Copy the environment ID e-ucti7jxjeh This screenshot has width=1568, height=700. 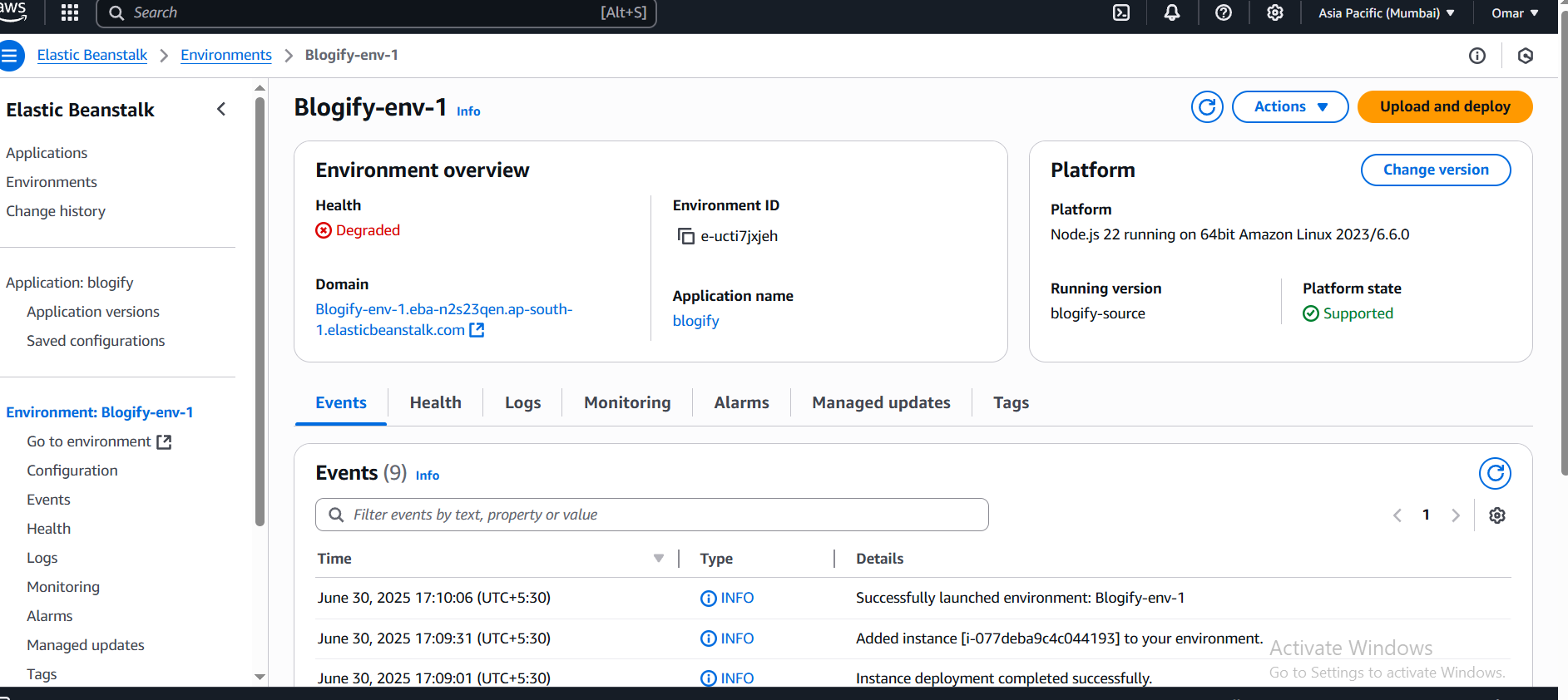coord(685,236)
